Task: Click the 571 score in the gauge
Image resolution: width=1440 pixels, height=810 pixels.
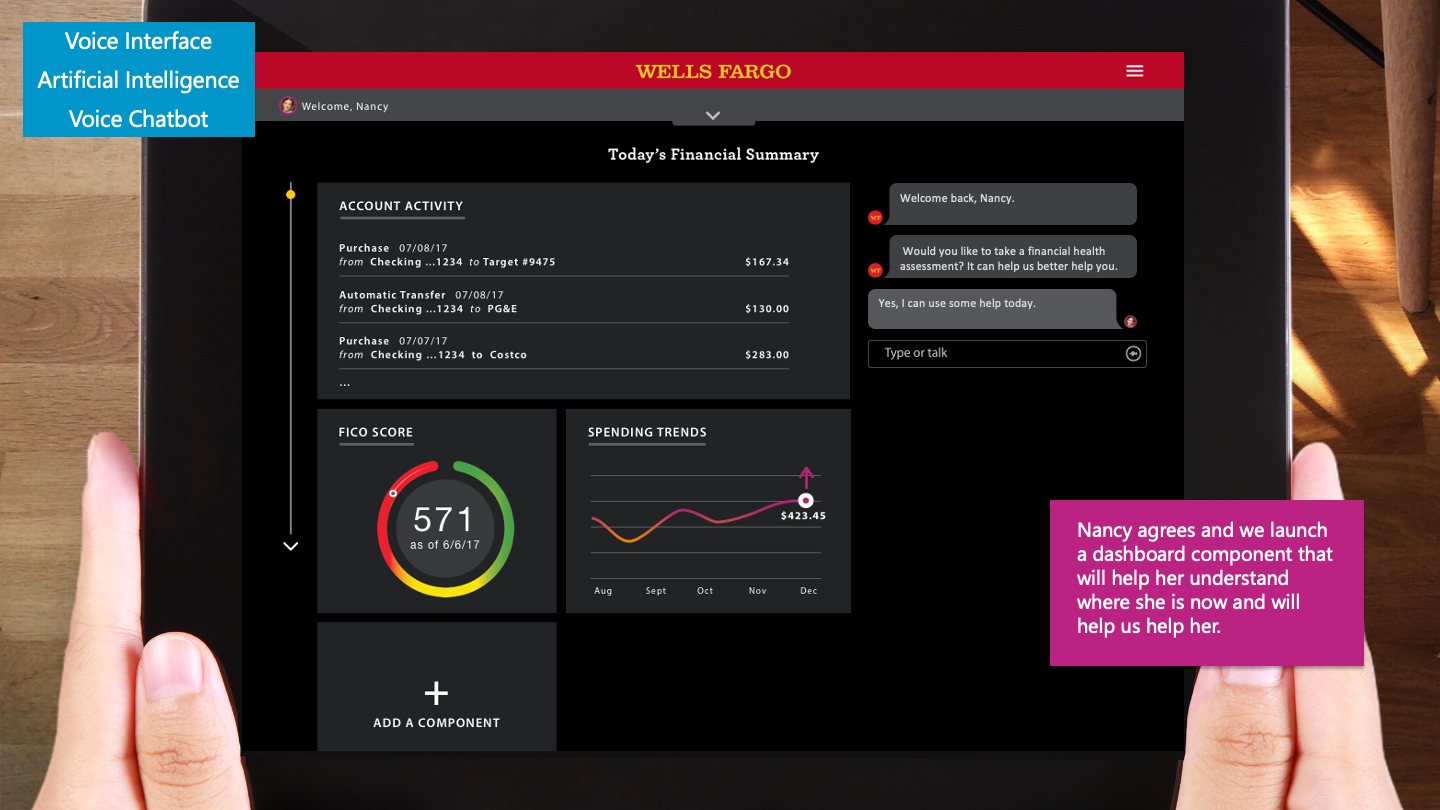Action: click(x=443, y=519)
